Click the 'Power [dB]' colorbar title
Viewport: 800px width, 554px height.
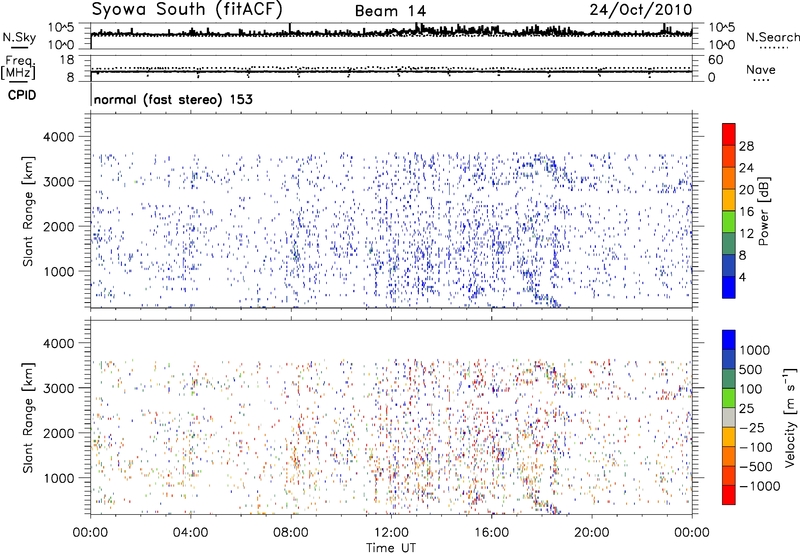[x=763, y=211]
